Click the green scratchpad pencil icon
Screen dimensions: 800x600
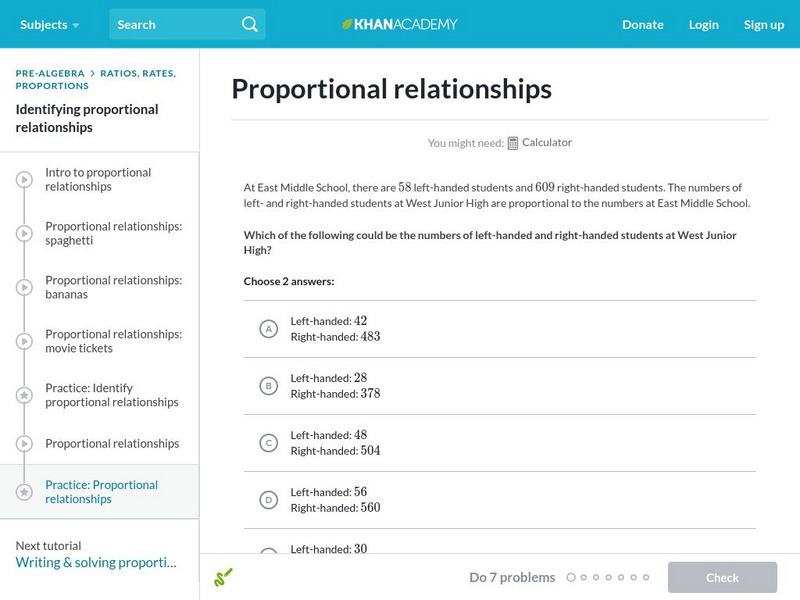tap(223, 577)
